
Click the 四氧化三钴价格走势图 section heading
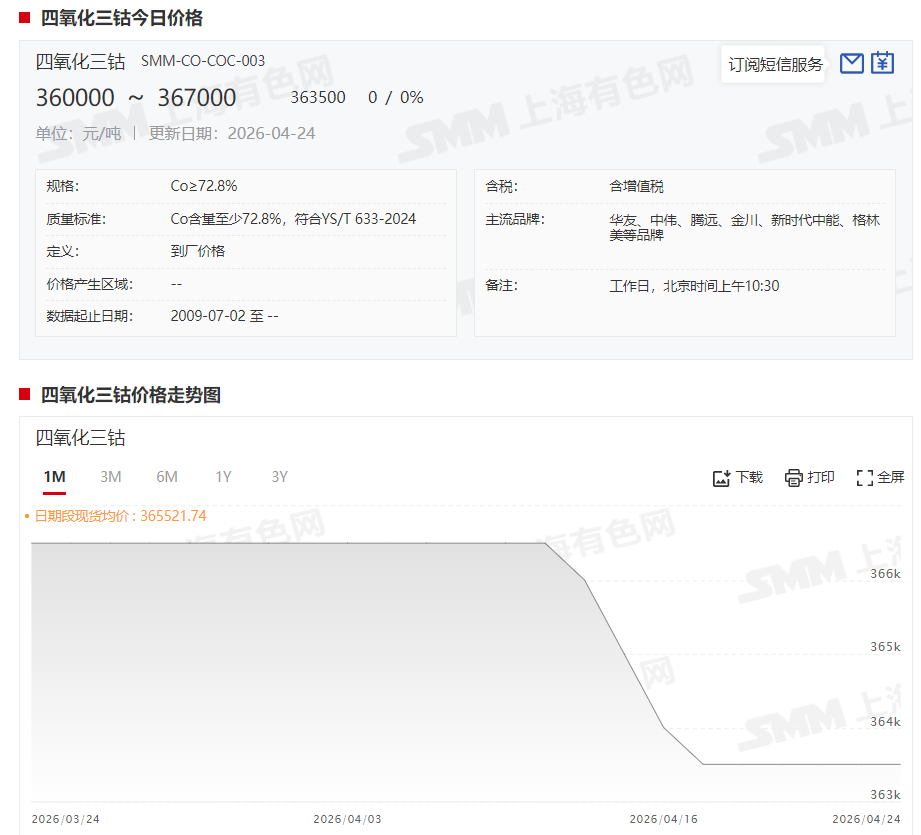point(130,395)
